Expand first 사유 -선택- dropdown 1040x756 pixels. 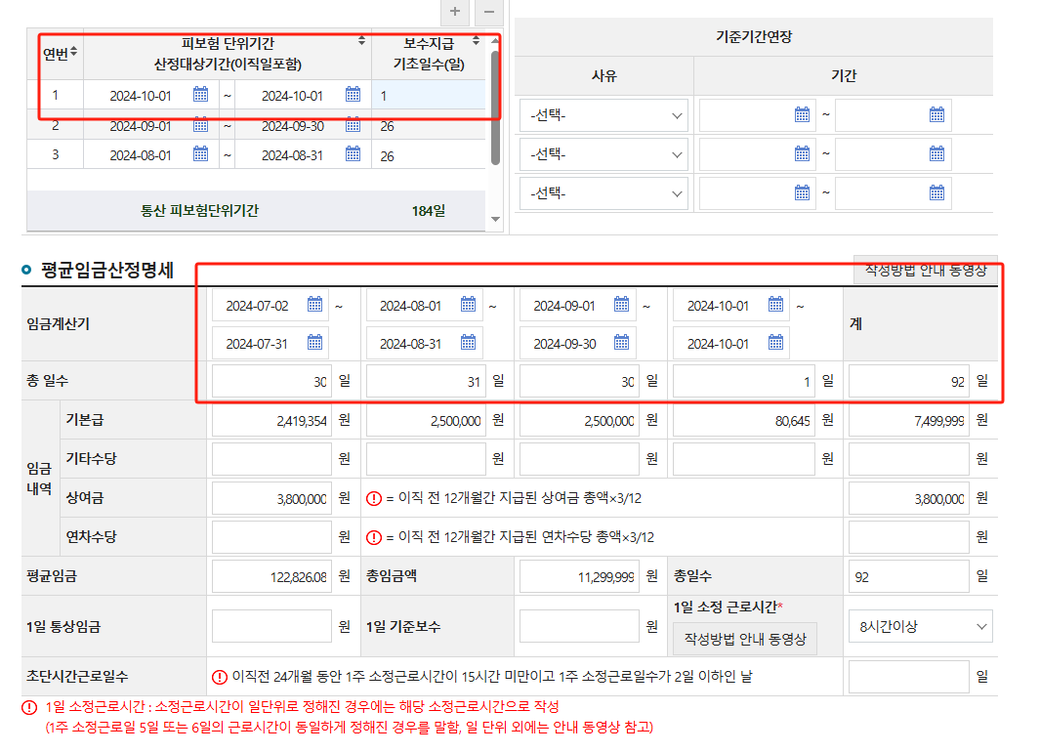(x=603, y=116)
